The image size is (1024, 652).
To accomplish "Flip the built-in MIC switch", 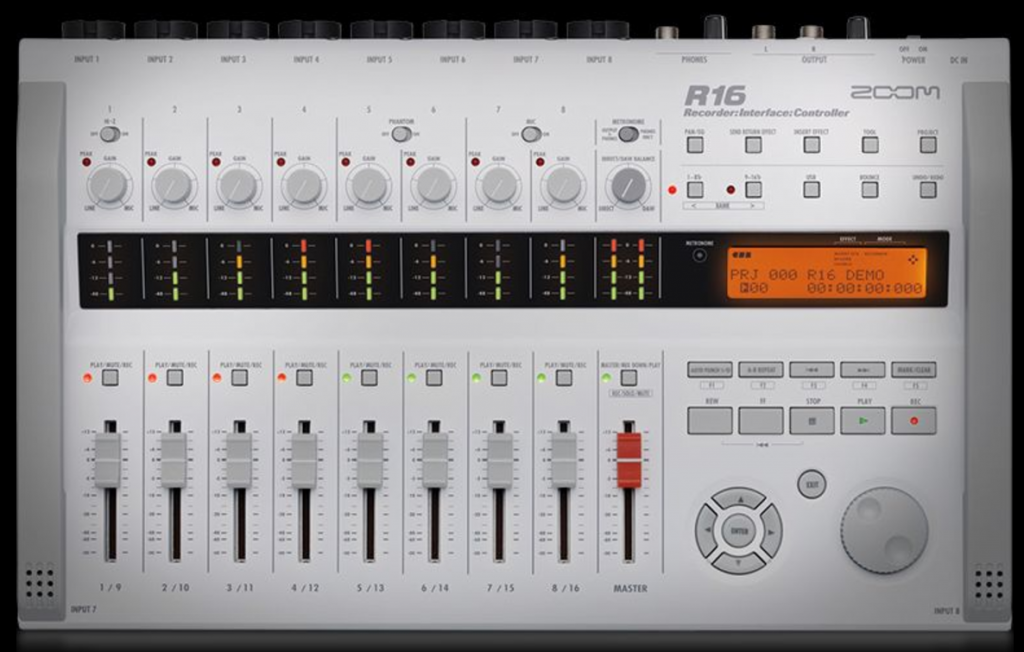I will [x=531, y=134].
